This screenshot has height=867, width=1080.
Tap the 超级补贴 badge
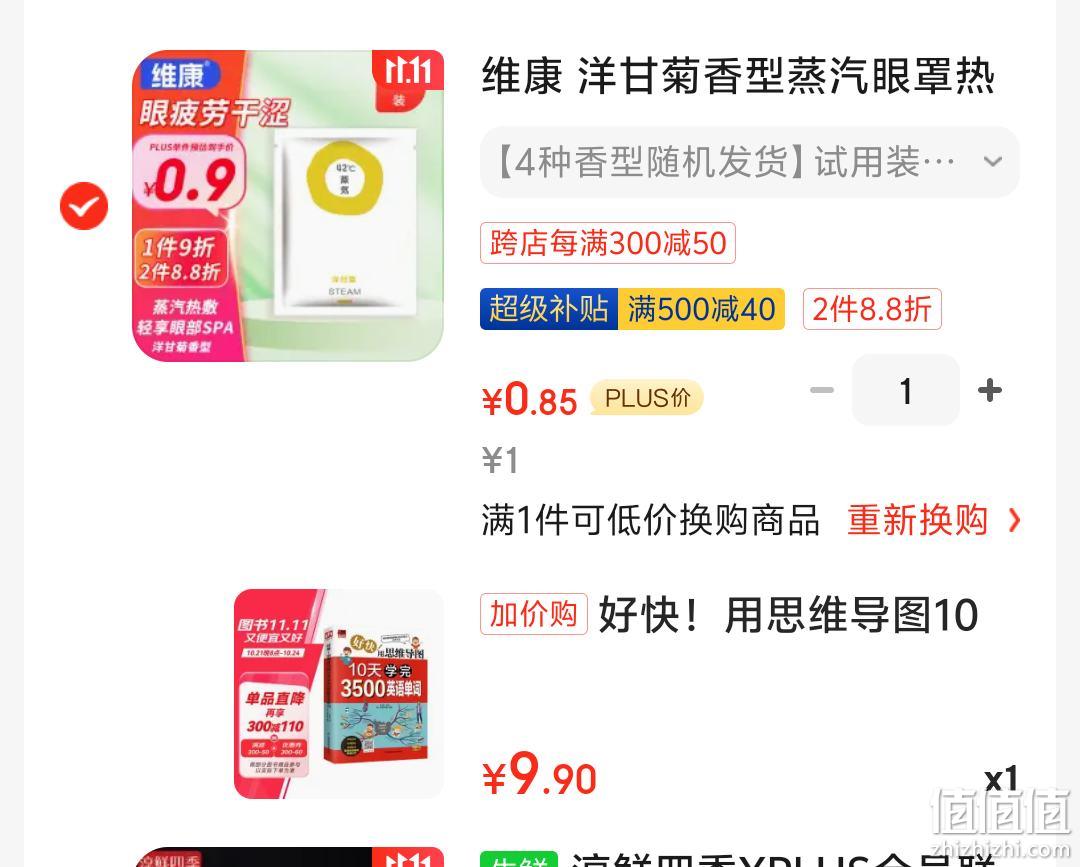[549, 309]
